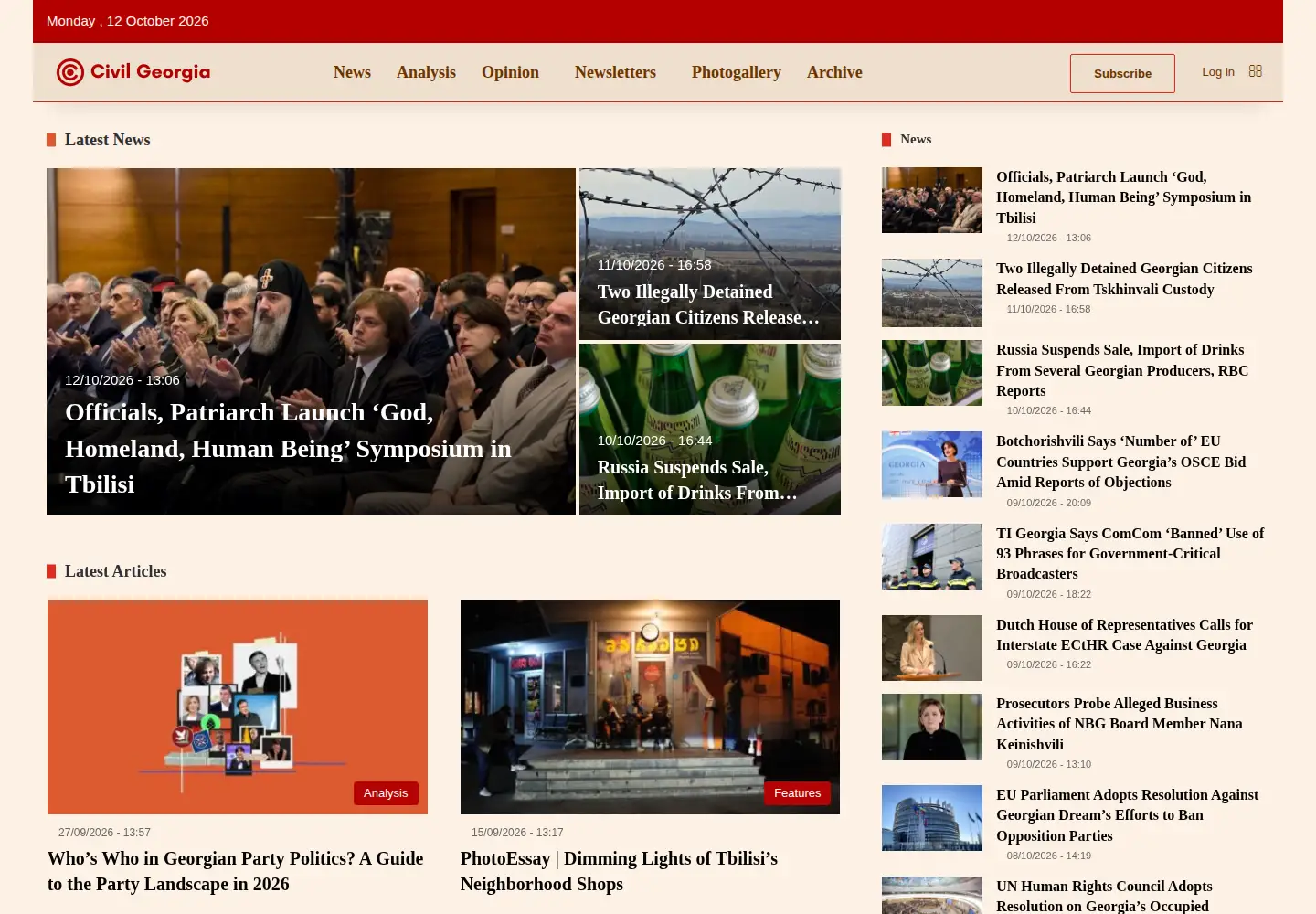Click the sidebar barbed wire thumbnail
Viewport: 1316px width, 914px height.
(x=932, y=292)
